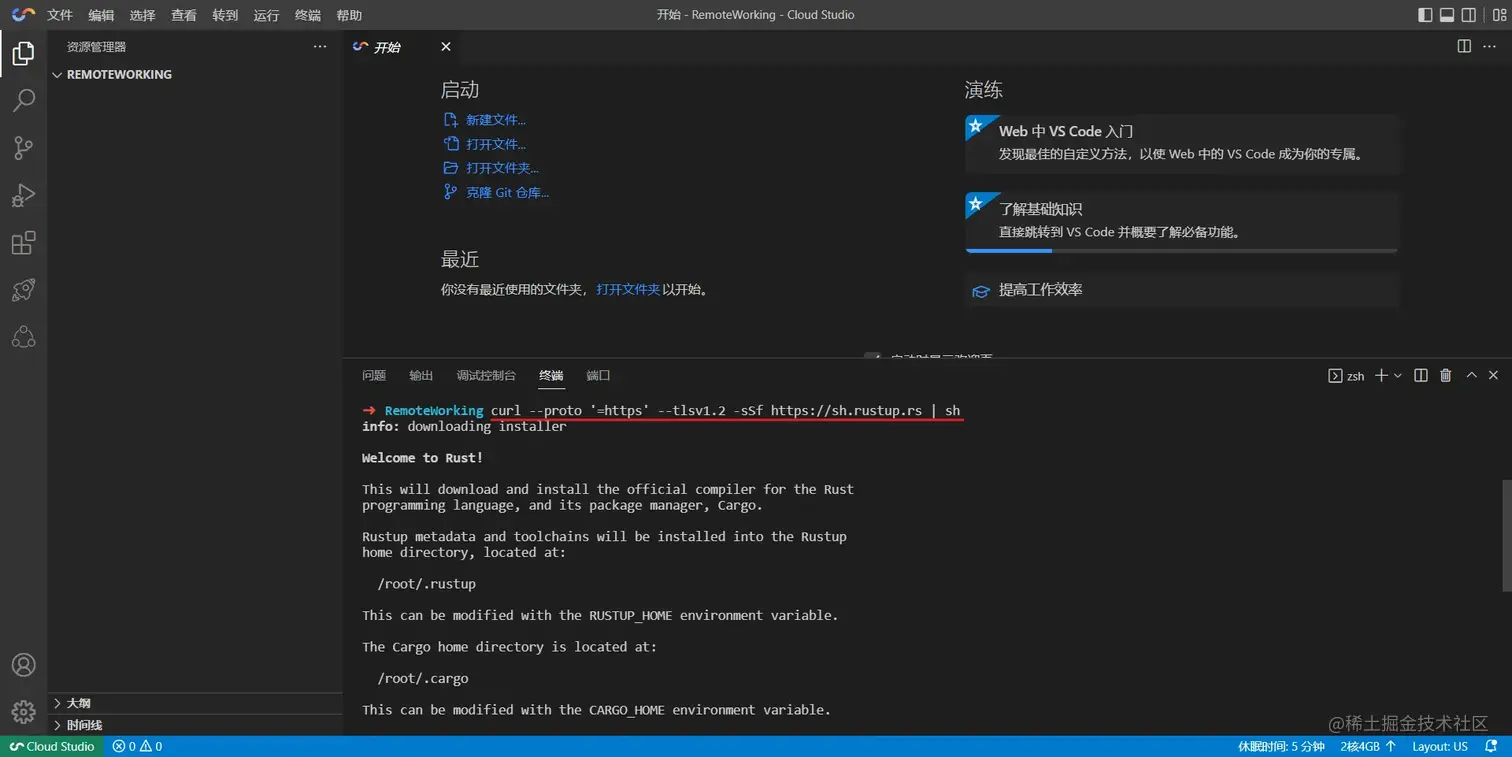Switch to the 调试控制台 panel tab

[x=486, y=376]
